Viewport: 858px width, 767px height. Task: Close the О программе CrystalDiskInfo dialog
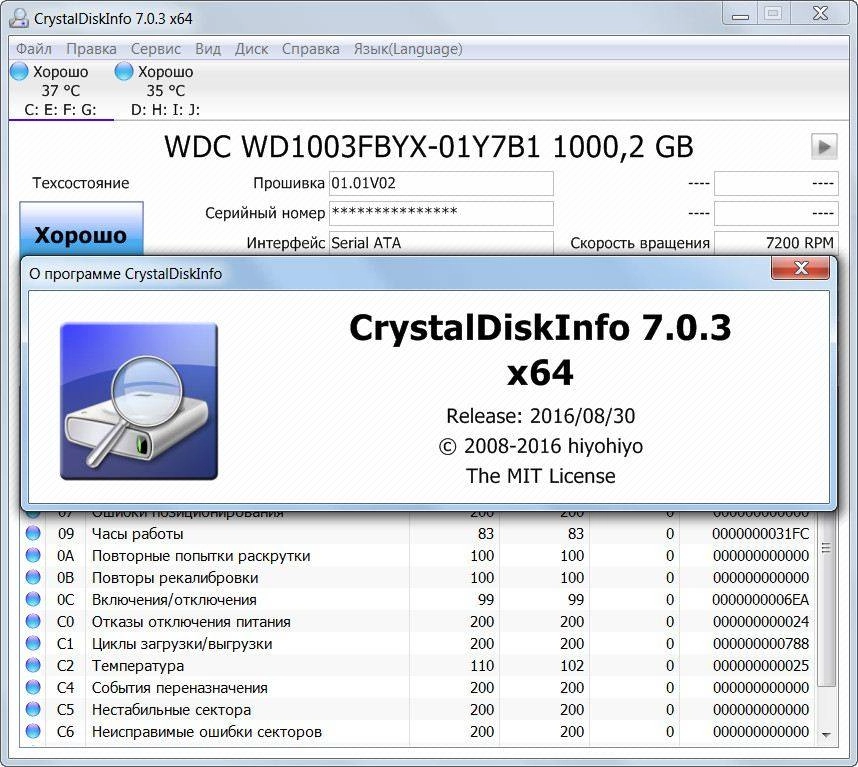coord(801,268)
